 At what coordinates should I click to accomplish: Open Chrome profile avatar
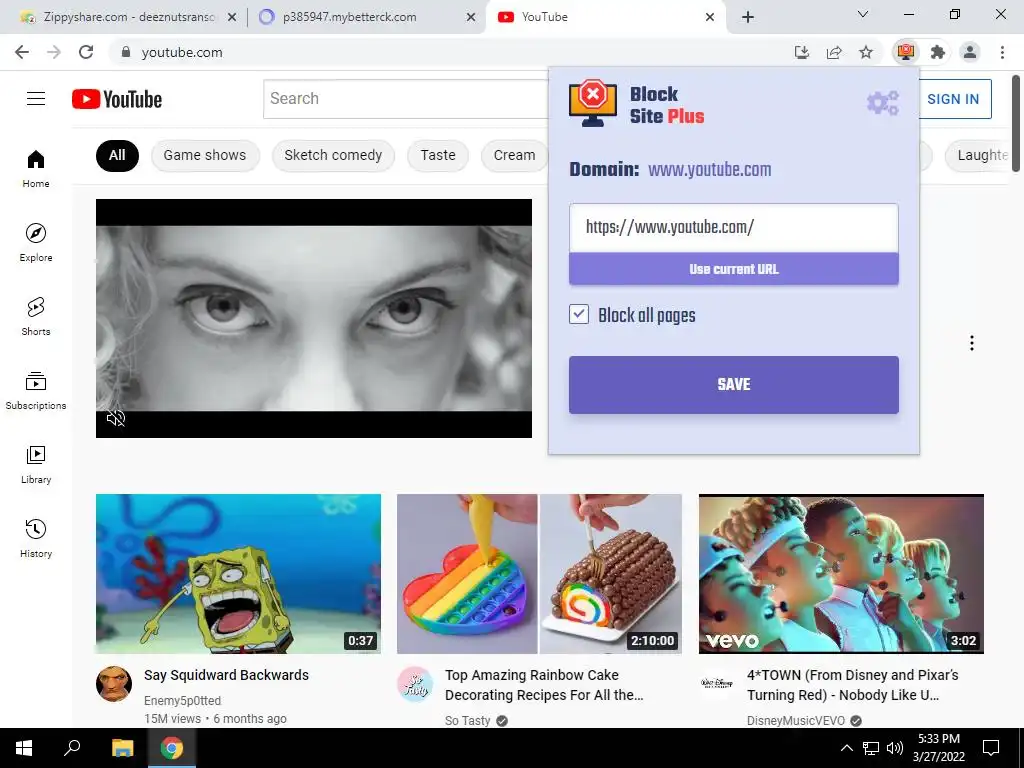point(970,52)
